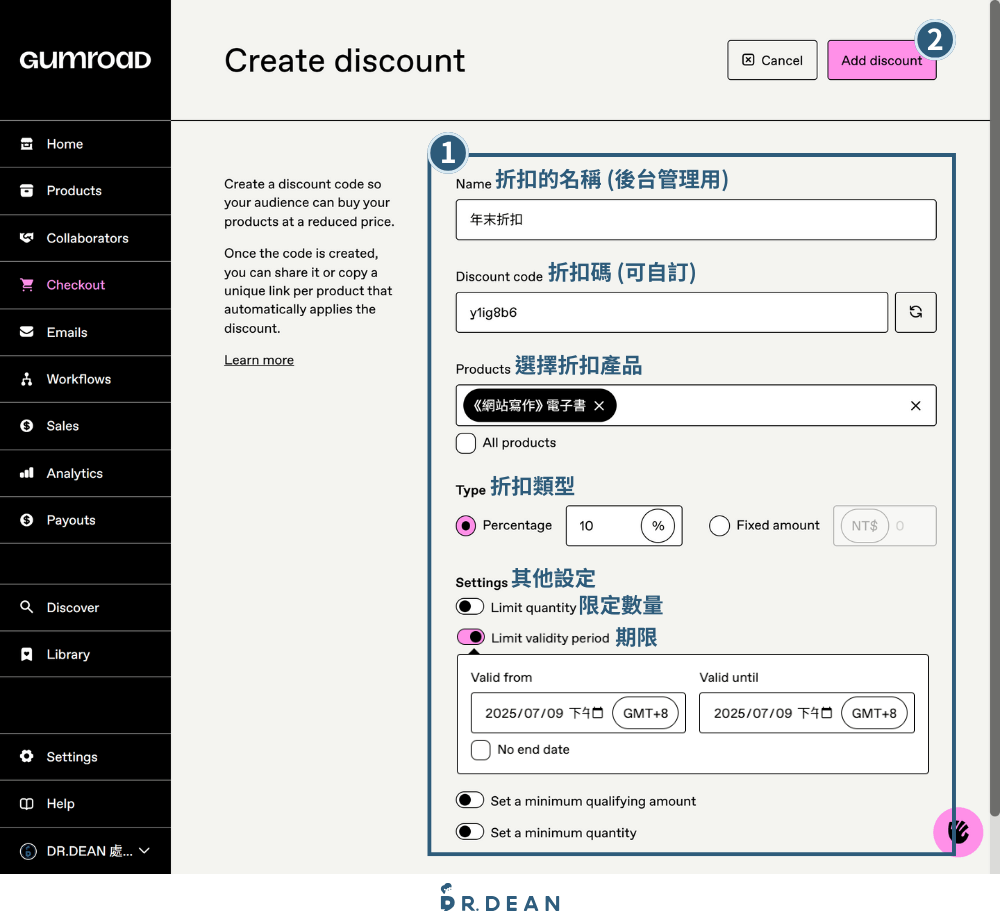Click the regenerate discount code icon

(915, 312)
